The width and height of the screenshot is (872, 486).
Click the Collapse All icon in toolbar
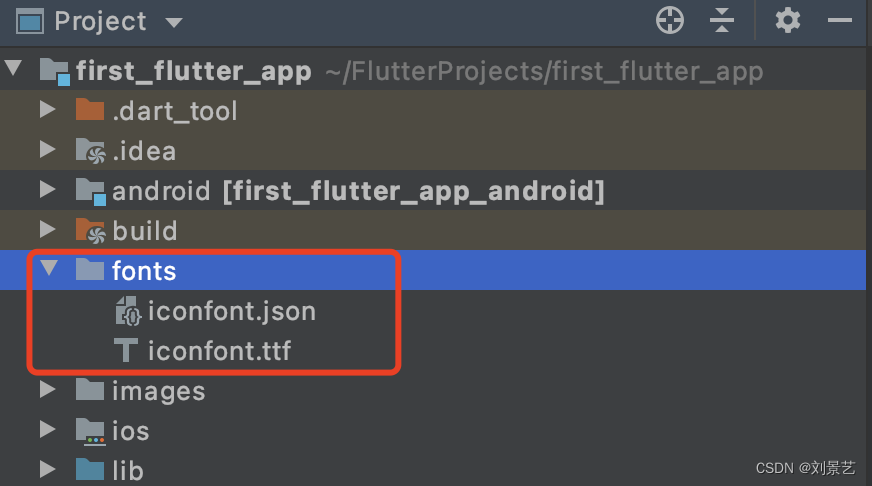pyautogui.click(x=721, y=21)
